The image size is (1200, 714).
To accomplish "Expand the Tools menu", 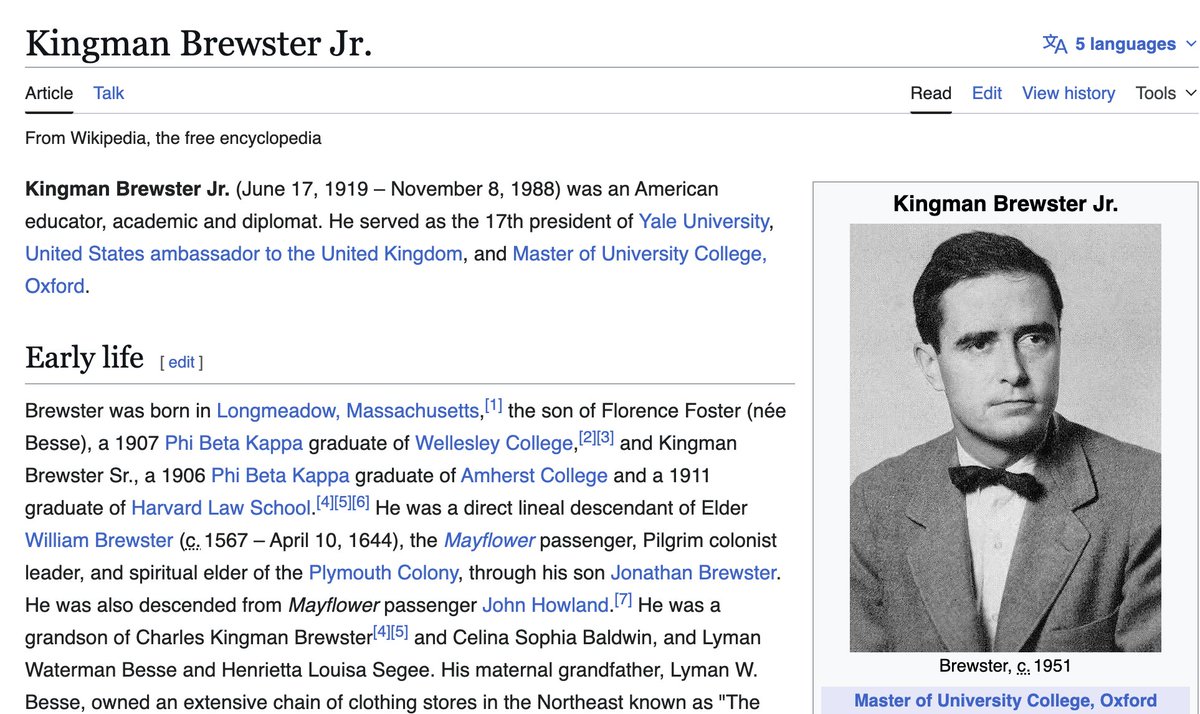I will click(1166, 93).
